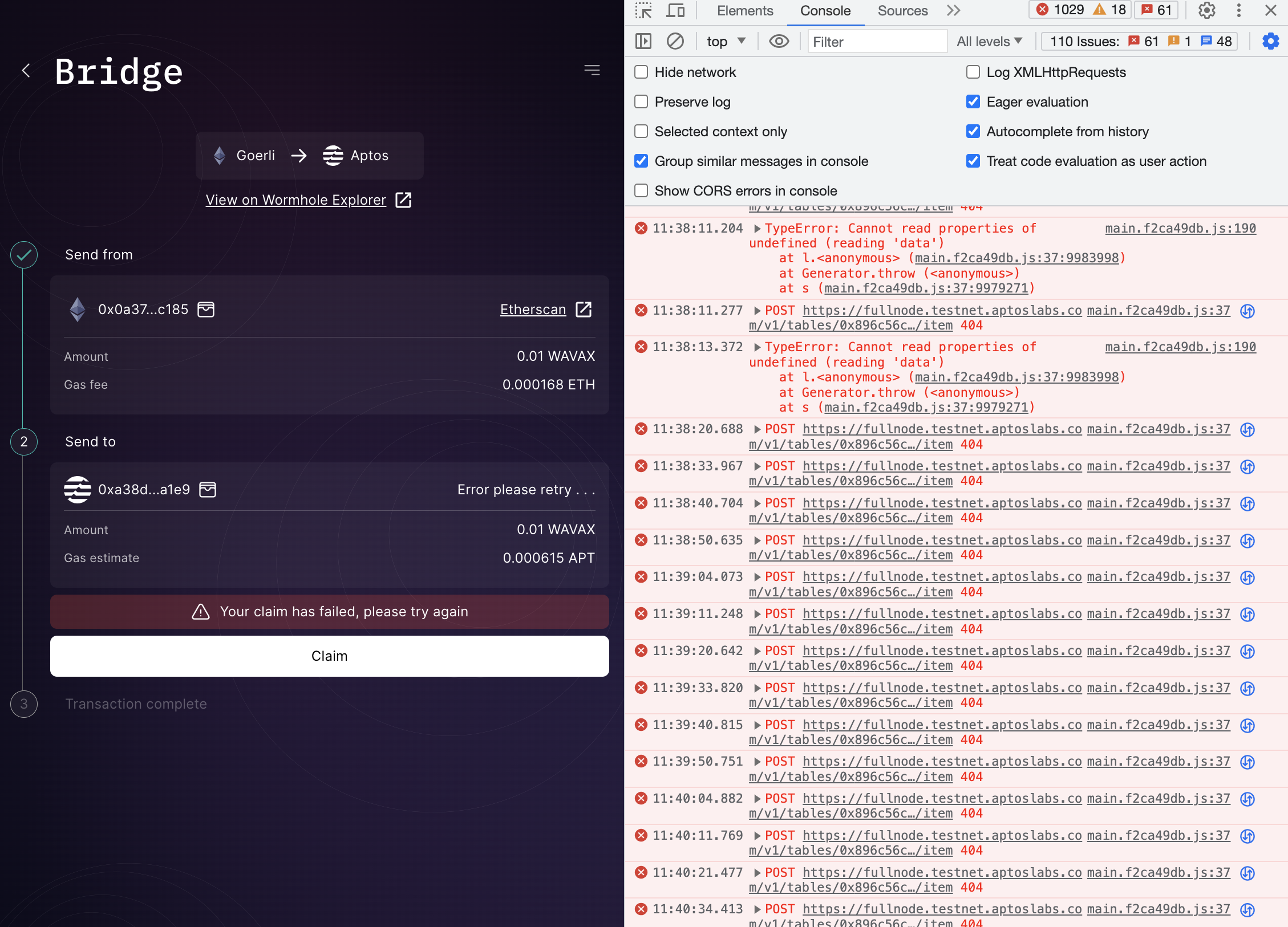1288x927 pixels.
Task: Toggle the device emulation toolbar icon
Action: [x=675, y=10]
